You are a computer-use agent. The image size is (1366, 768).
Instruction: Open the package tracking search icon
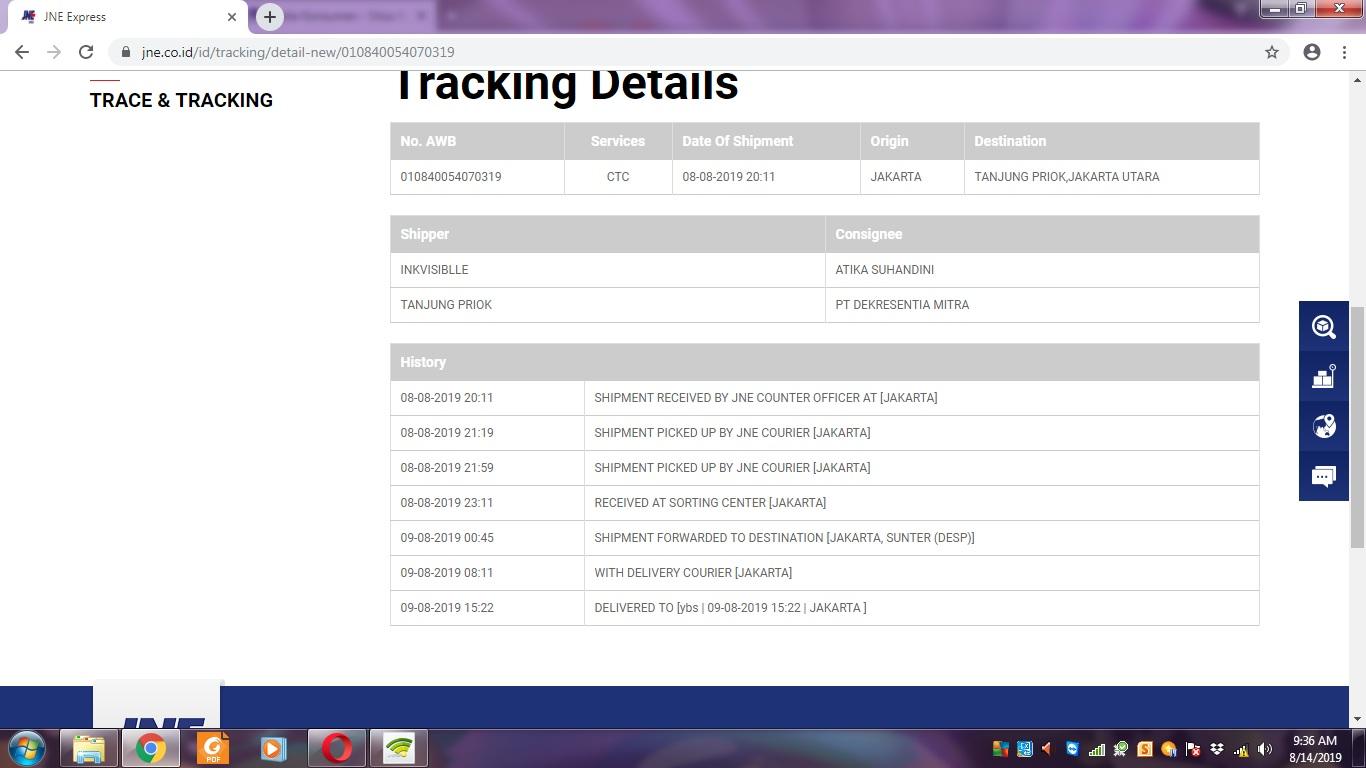click(1324, 327)
